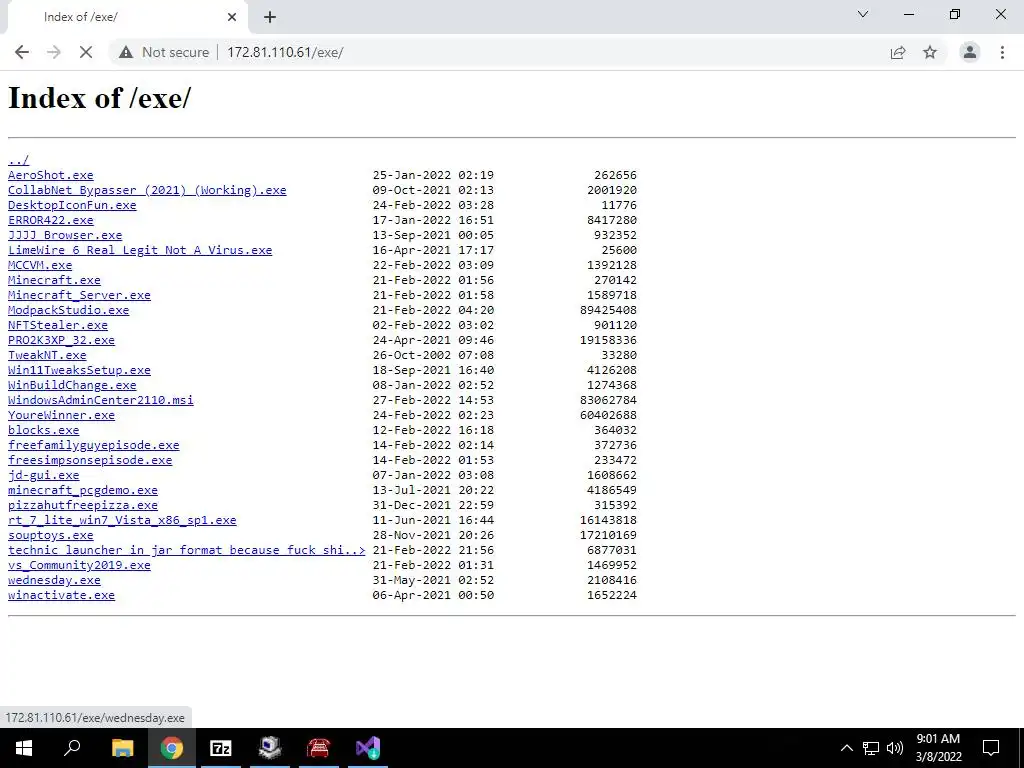Click the Minecraft_Server.exe link

click(79, 295)
